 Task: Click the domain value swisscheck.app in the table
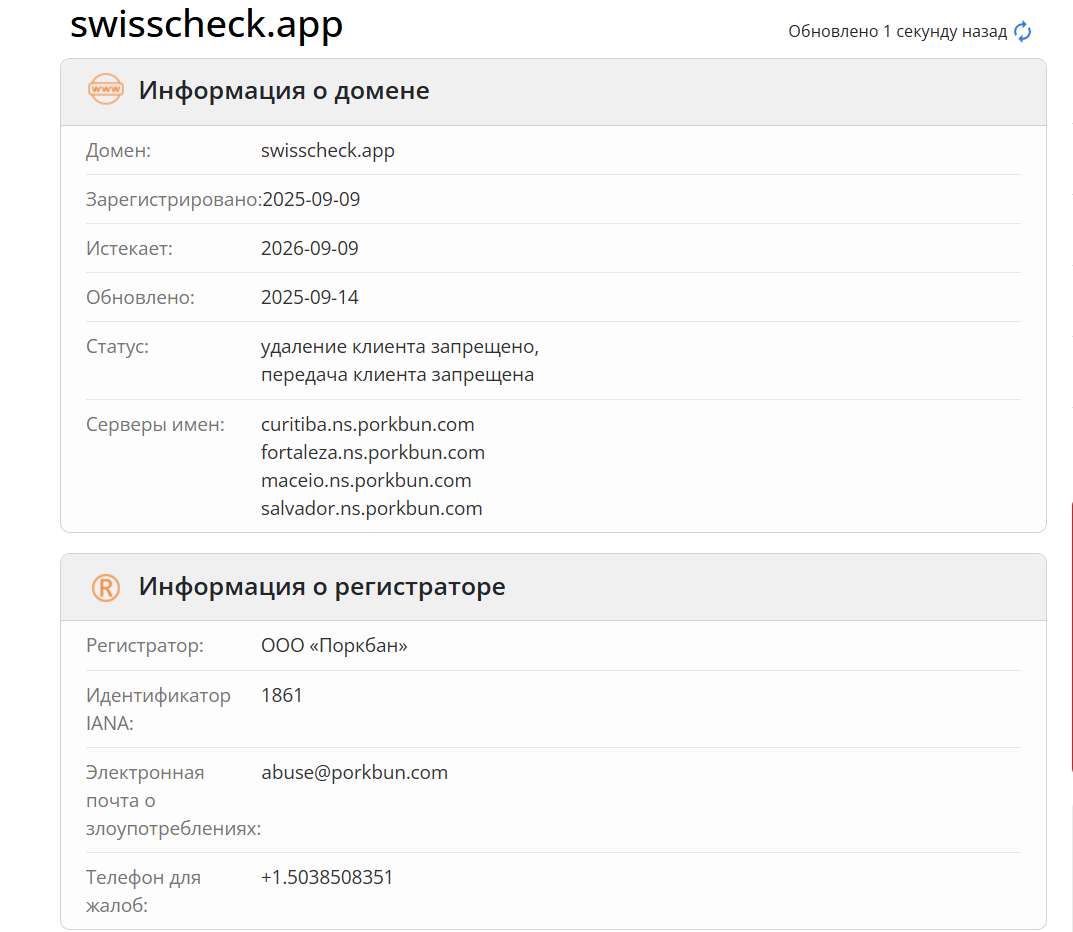328,151
